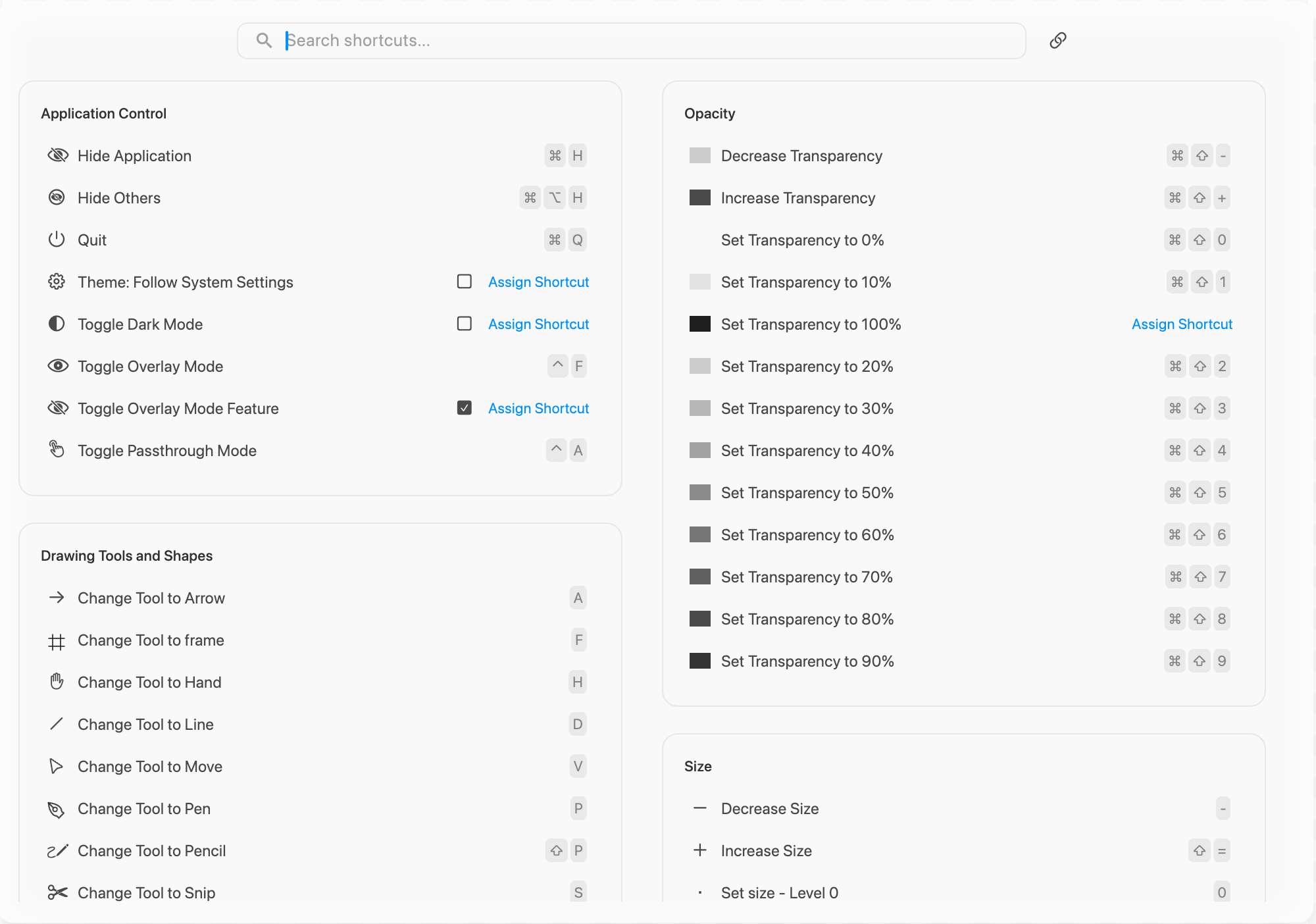
Task: Click the minus icon for Decrease Size
Action: [x=700, y=808]
